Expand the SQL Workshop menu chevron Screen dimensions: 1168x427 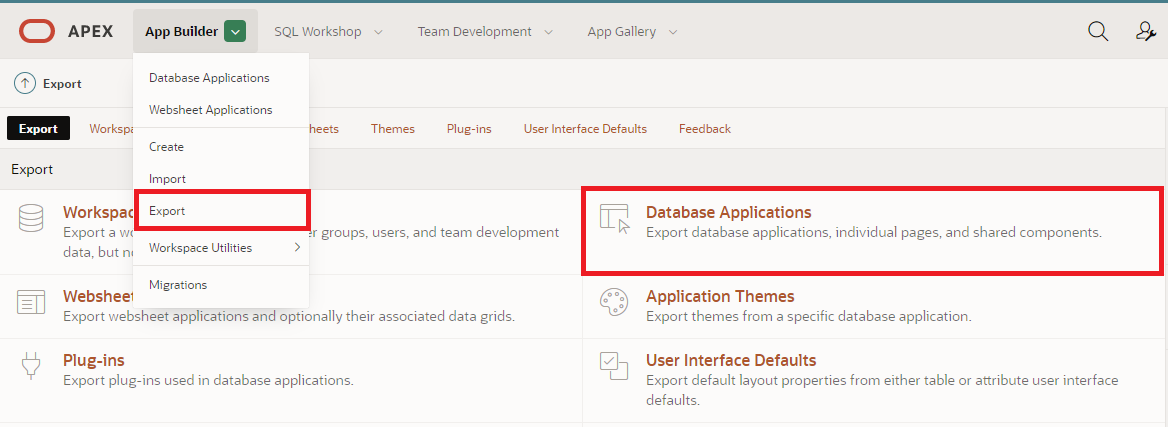click(378, 32)
